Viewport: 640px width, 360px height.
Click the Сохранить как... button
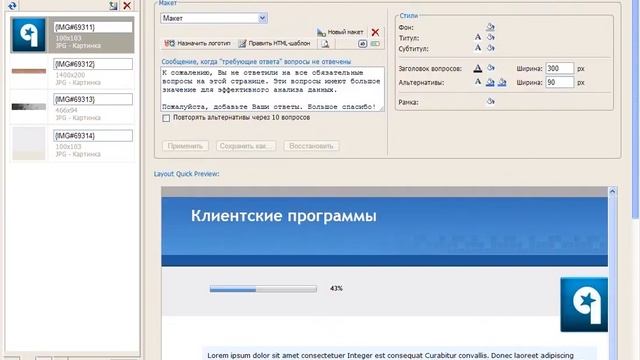[246, 146]
